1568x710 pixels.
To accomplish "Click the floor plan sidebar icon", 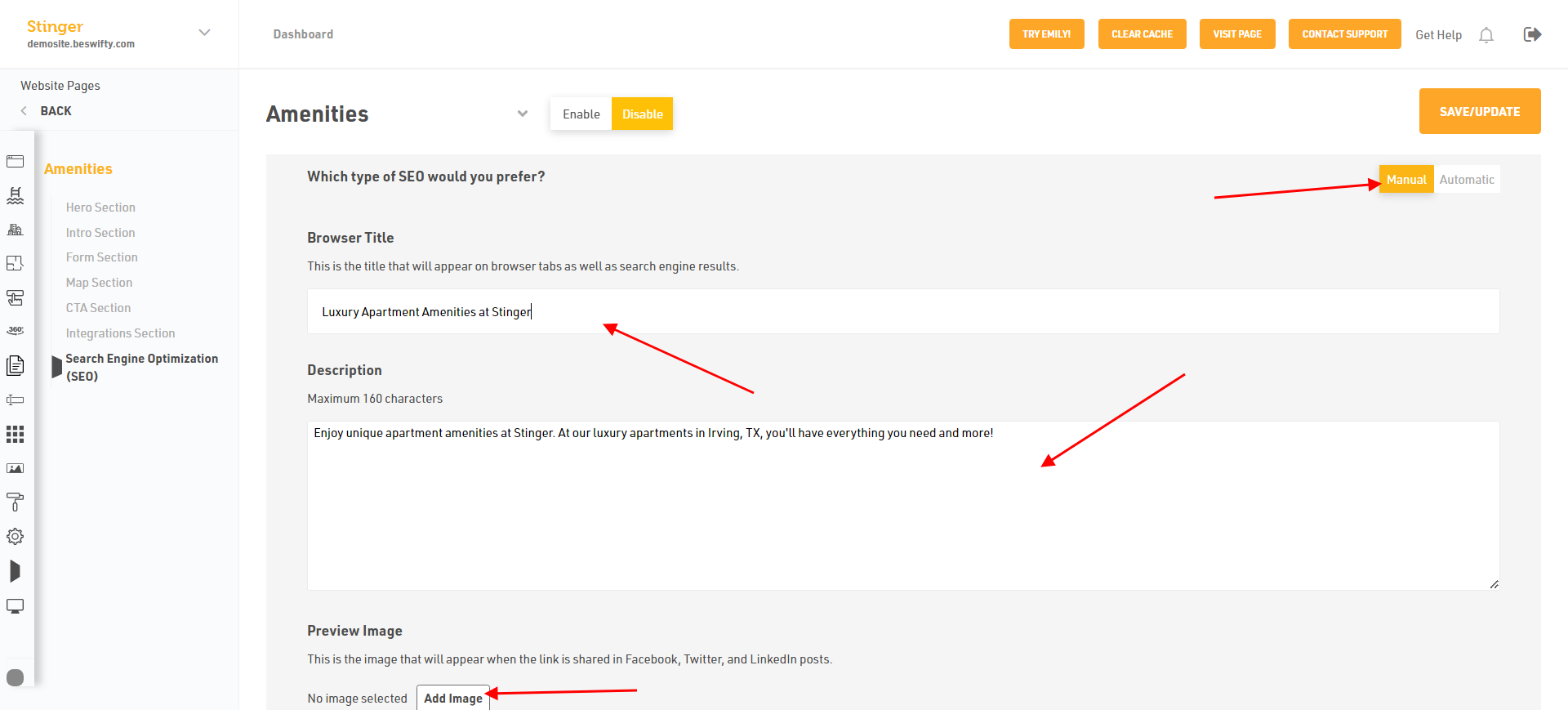I will (x=15, y=263).
